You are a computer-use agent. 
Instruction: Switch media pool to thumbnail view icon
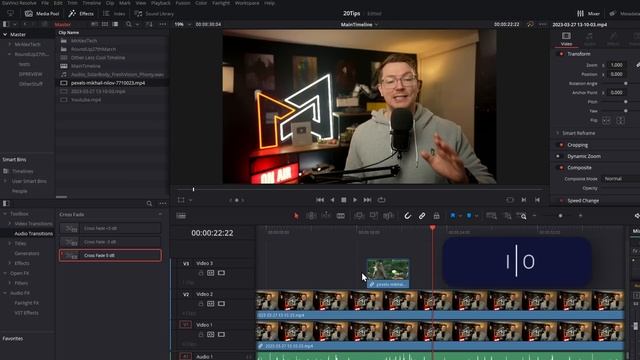[x=105, y=24]
